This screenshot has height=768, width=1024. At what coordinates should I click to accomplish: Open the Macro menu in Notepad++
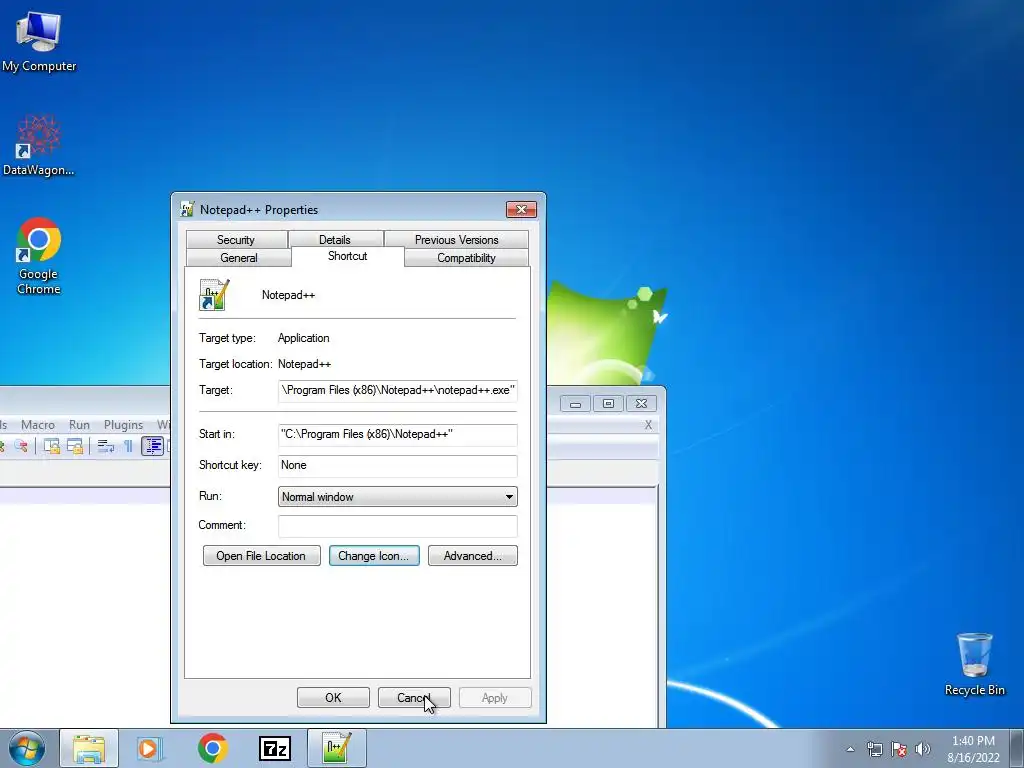38,424
